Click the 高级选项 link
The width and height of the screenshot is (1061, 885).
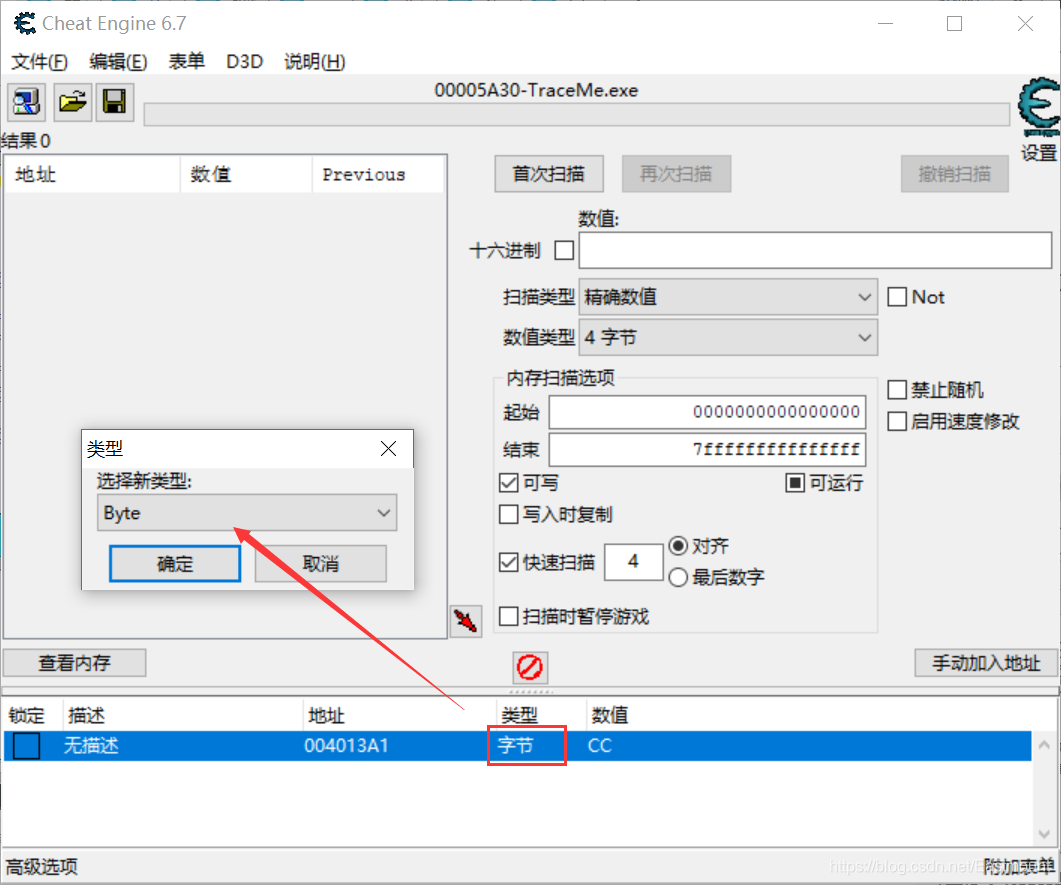(42, 867)
